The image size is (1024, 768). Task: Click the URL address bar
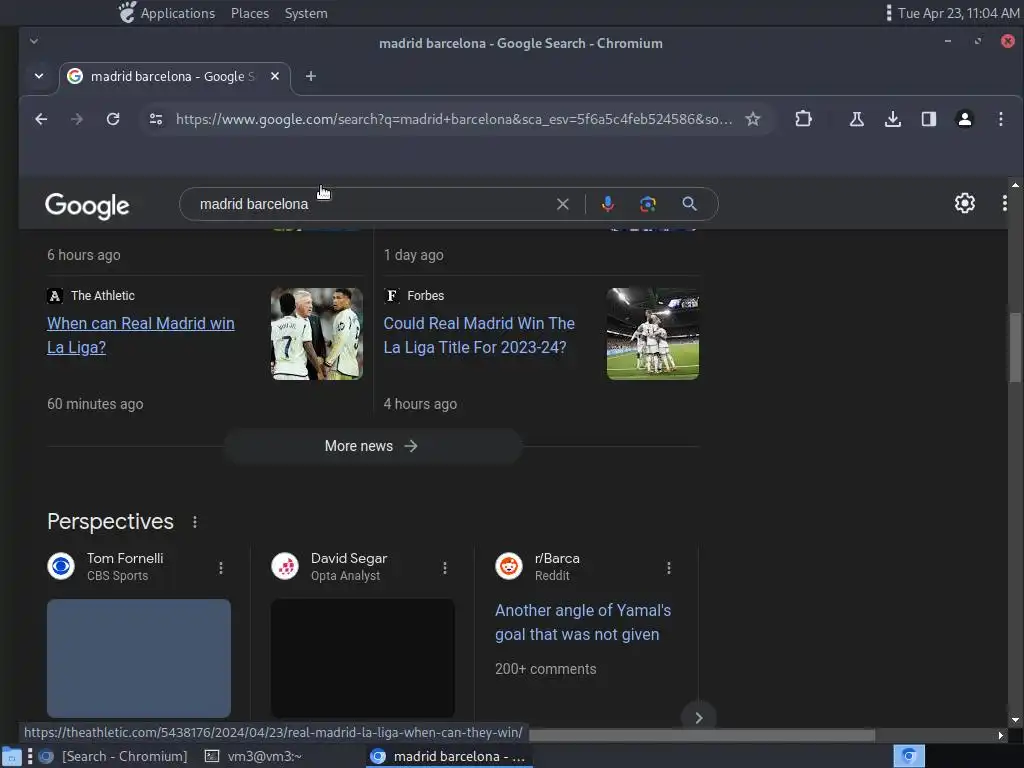[454, 119]
